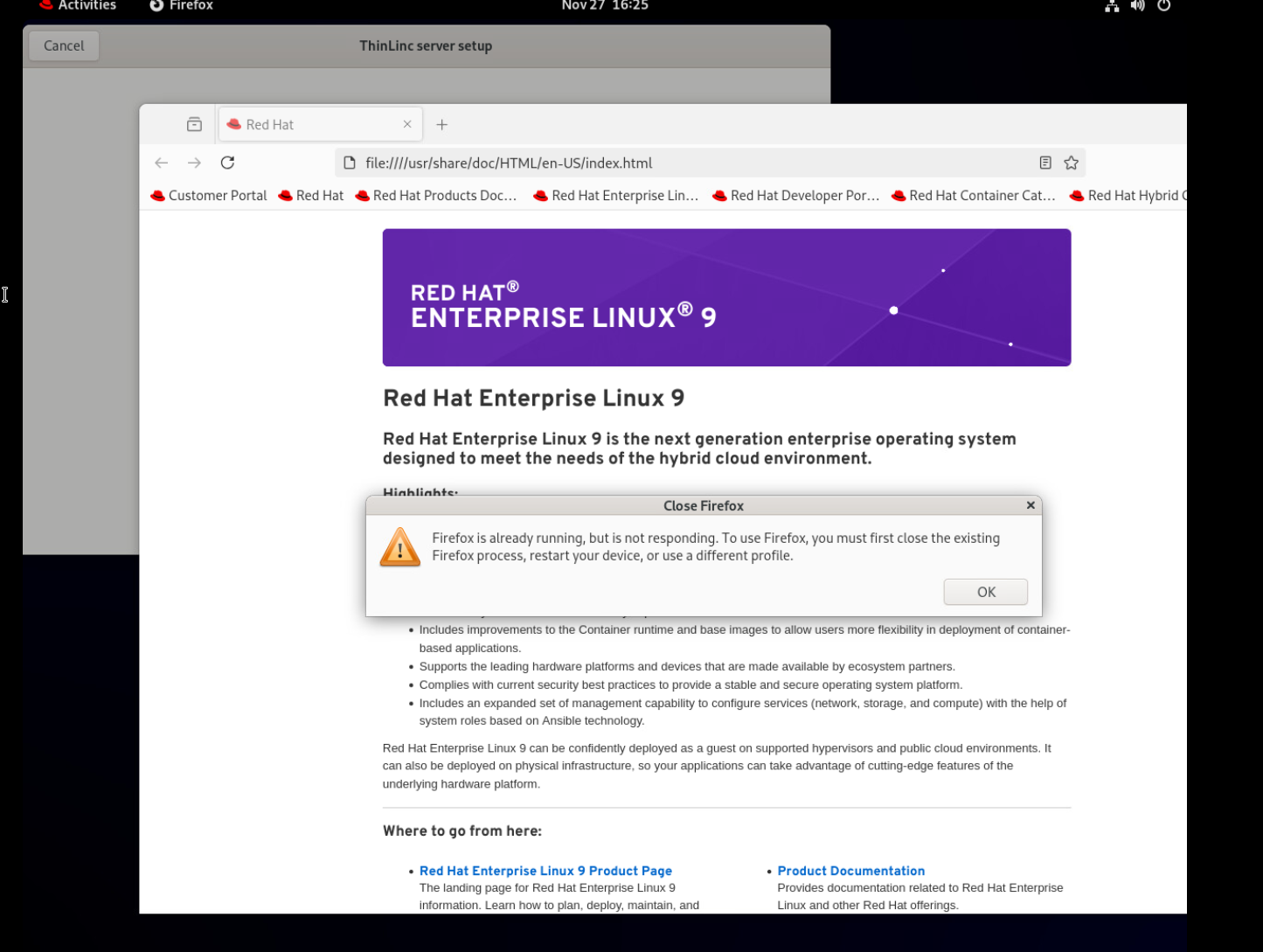
Task: Open the Activities overview
Action: click(77, 6)
